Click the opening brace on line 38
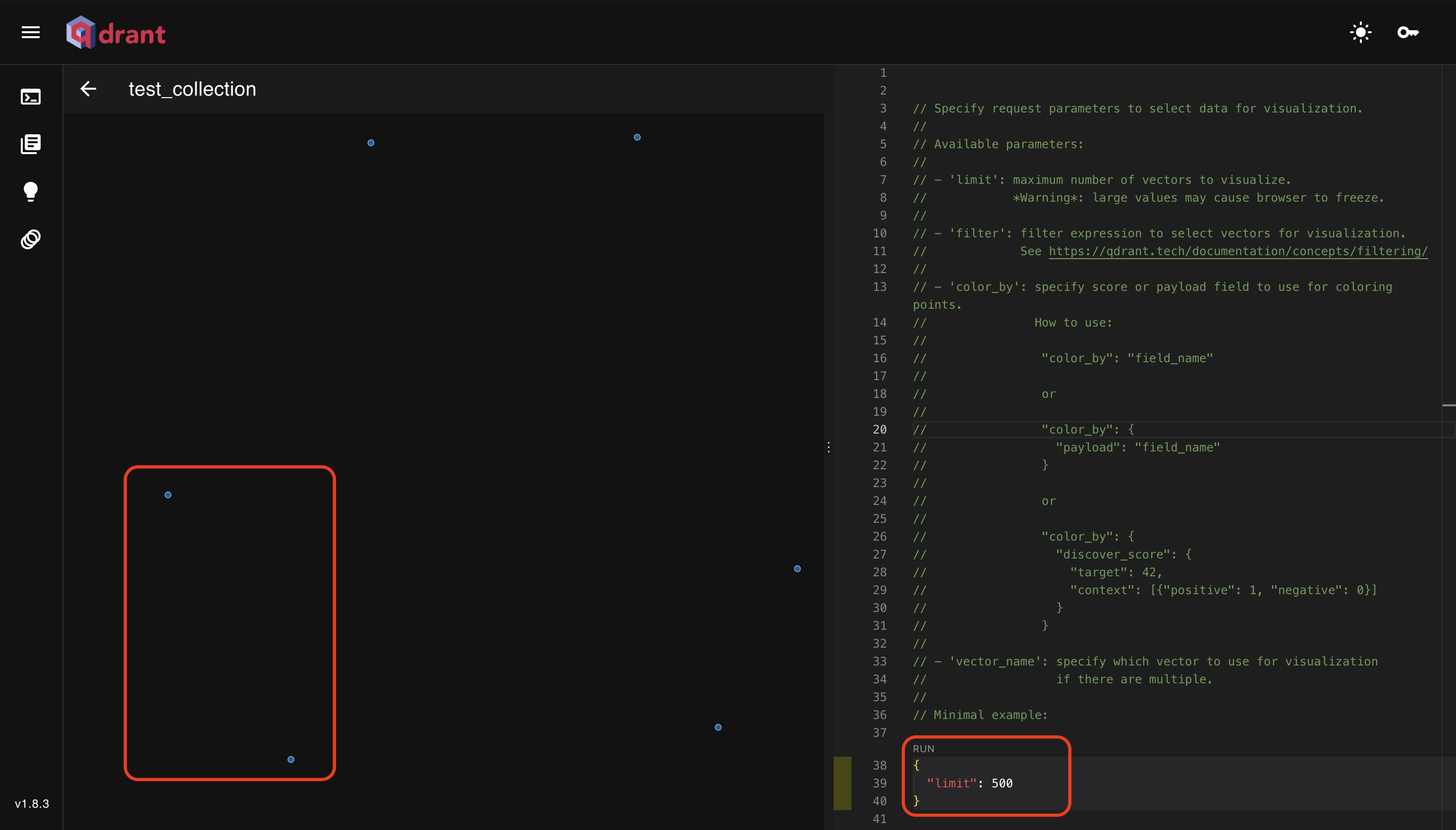Screen dimensions: 1456x830 [x=916, y=765]
